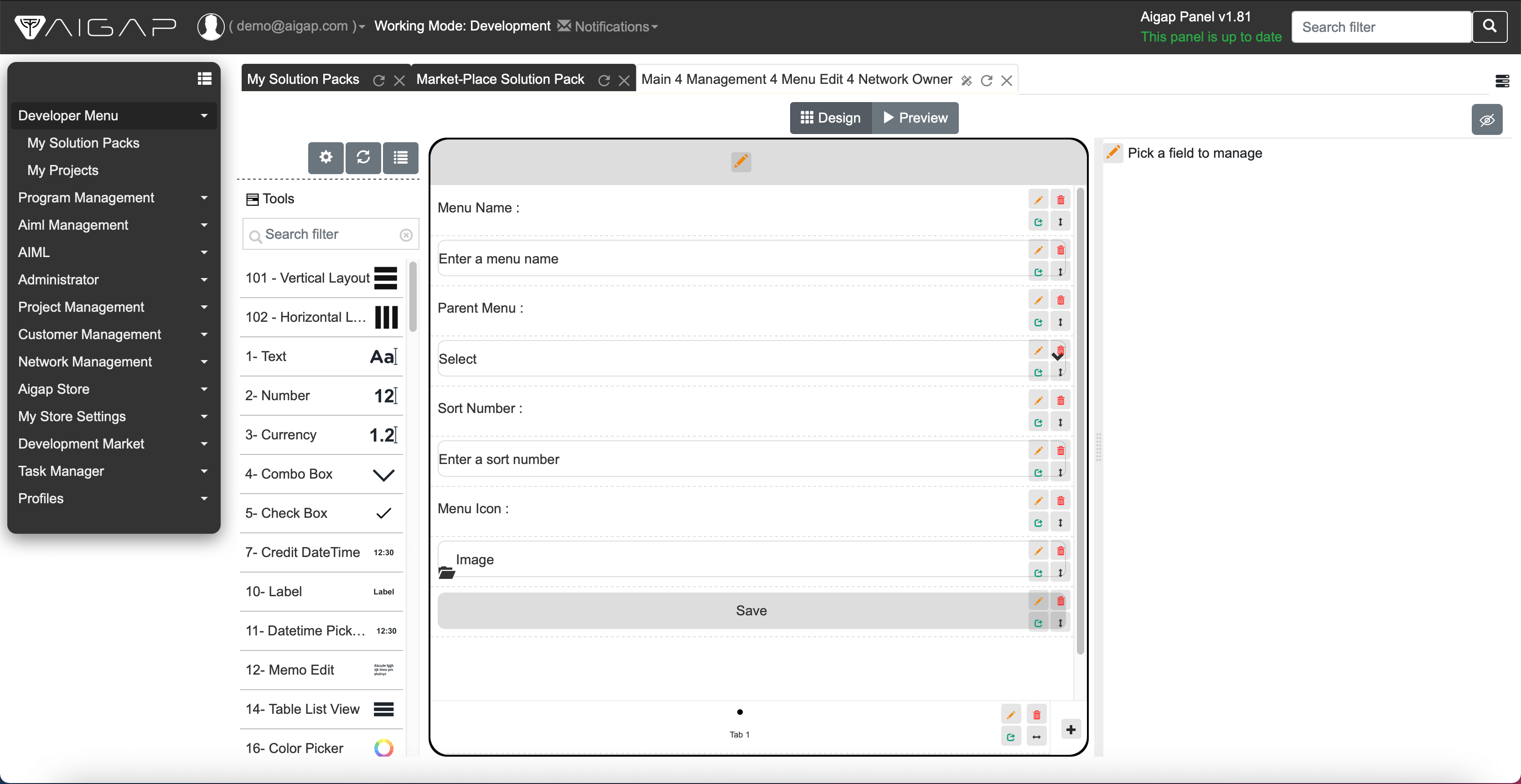Click the search magnifier button in header
The width and height of the screenshot is (1521, 784).
click(x=1489, y=26)
